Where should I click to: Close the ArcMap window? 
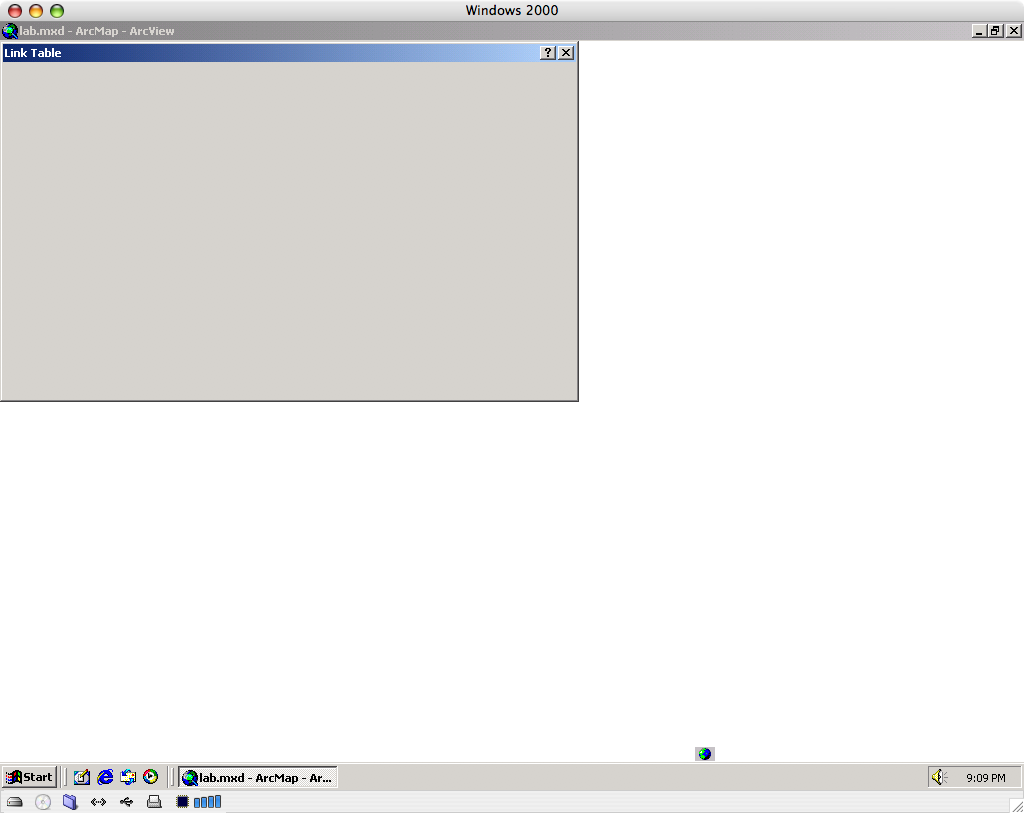1014,31
